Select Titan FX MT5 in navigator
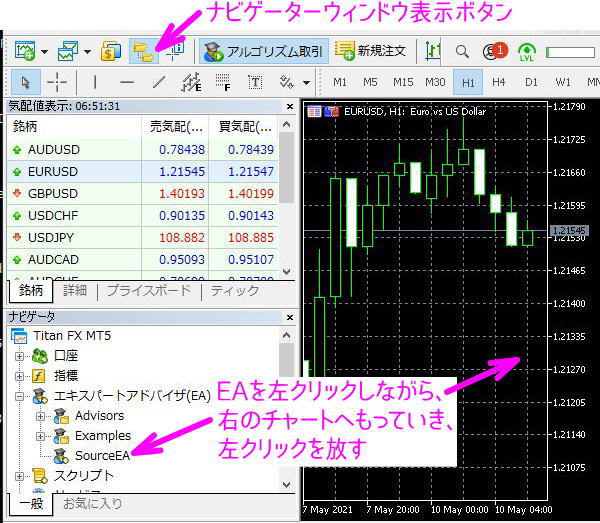 tap(61, 336)
